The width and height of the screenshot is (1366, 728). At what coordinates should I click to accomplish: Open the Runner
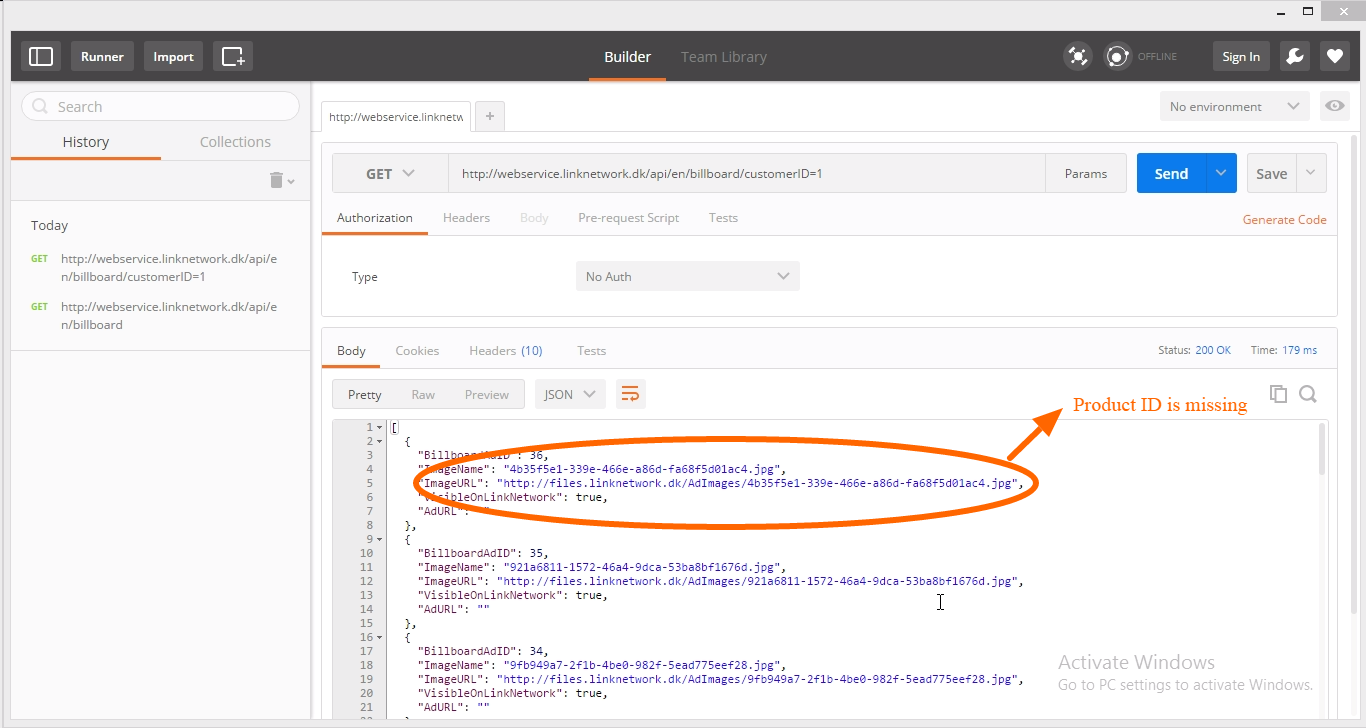pyautogui.click(x=102, y=56)
